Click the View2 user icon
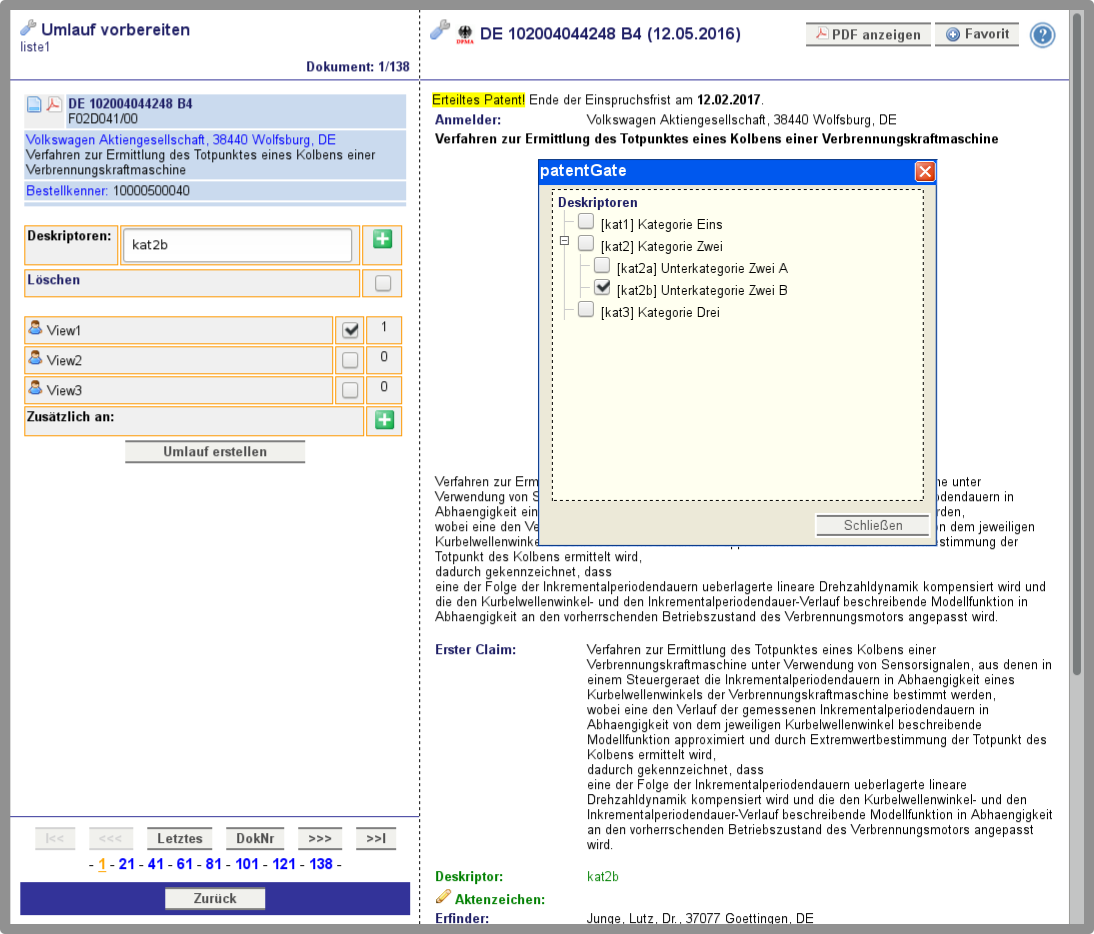Image resolution: width=1094 pixels, height=934 pixels. click(35, 357)
